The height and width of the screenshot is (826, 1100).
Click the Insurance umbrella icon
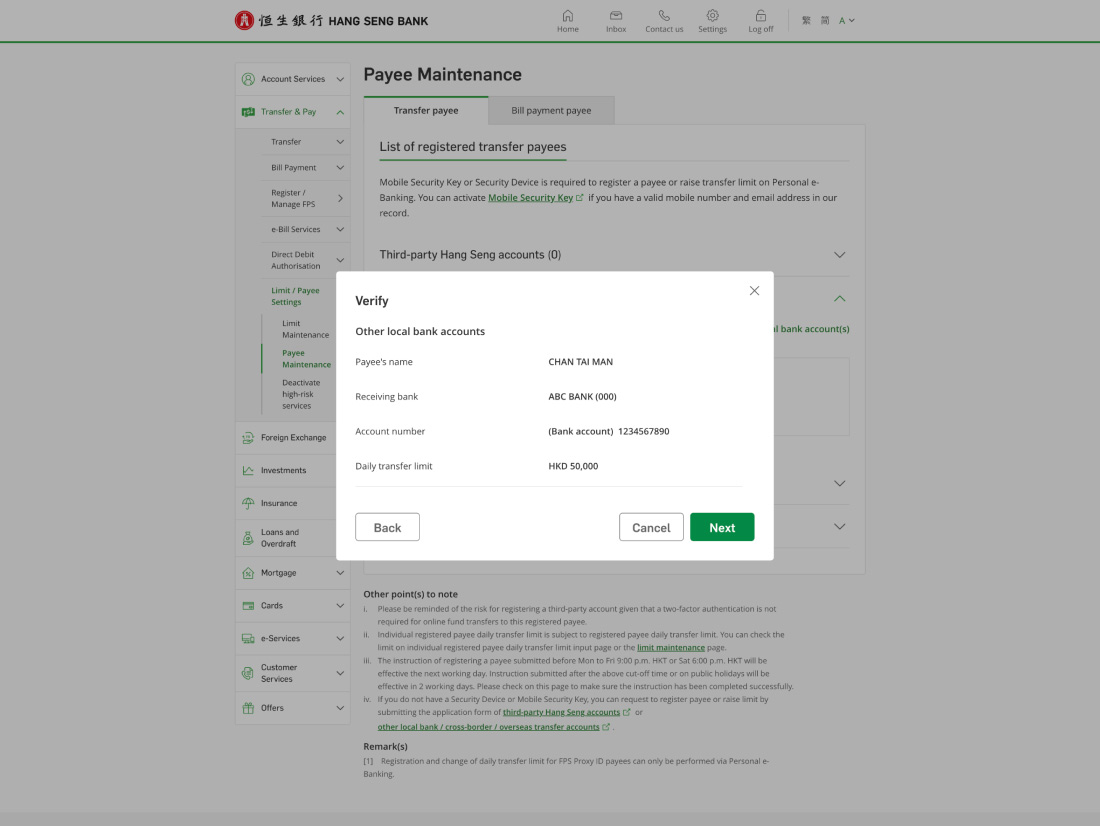tap(248, 503)
